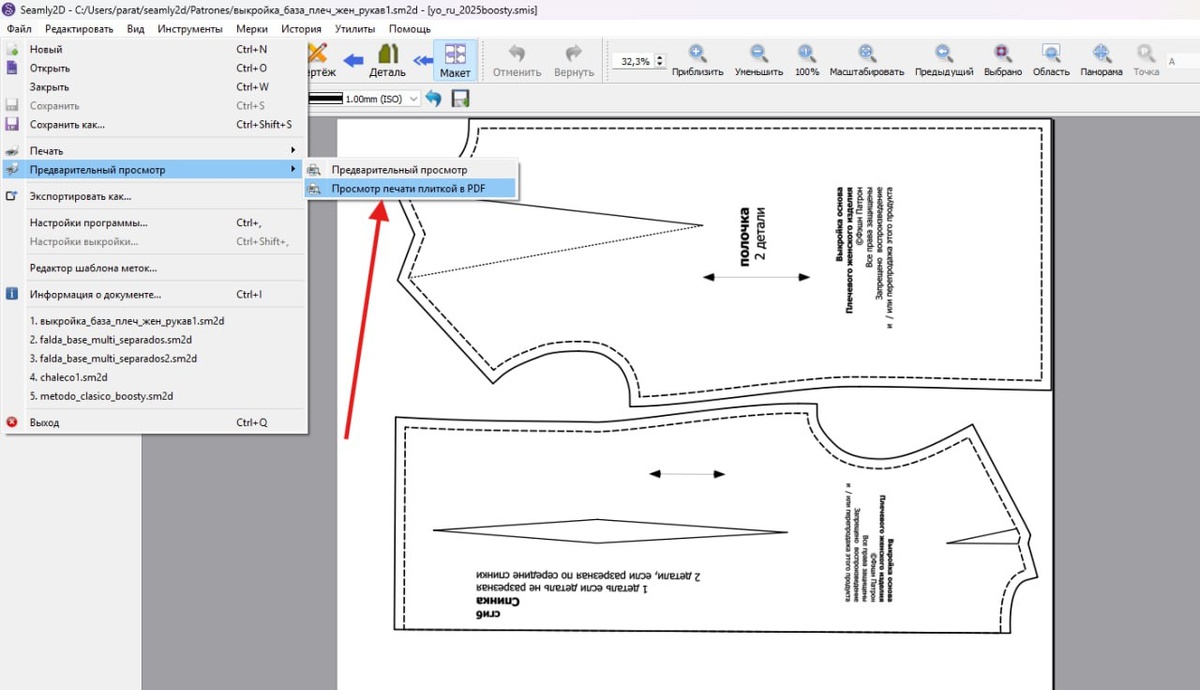
Task: Click the blue info icon beside Информация о документе
Action: [12, 295]
